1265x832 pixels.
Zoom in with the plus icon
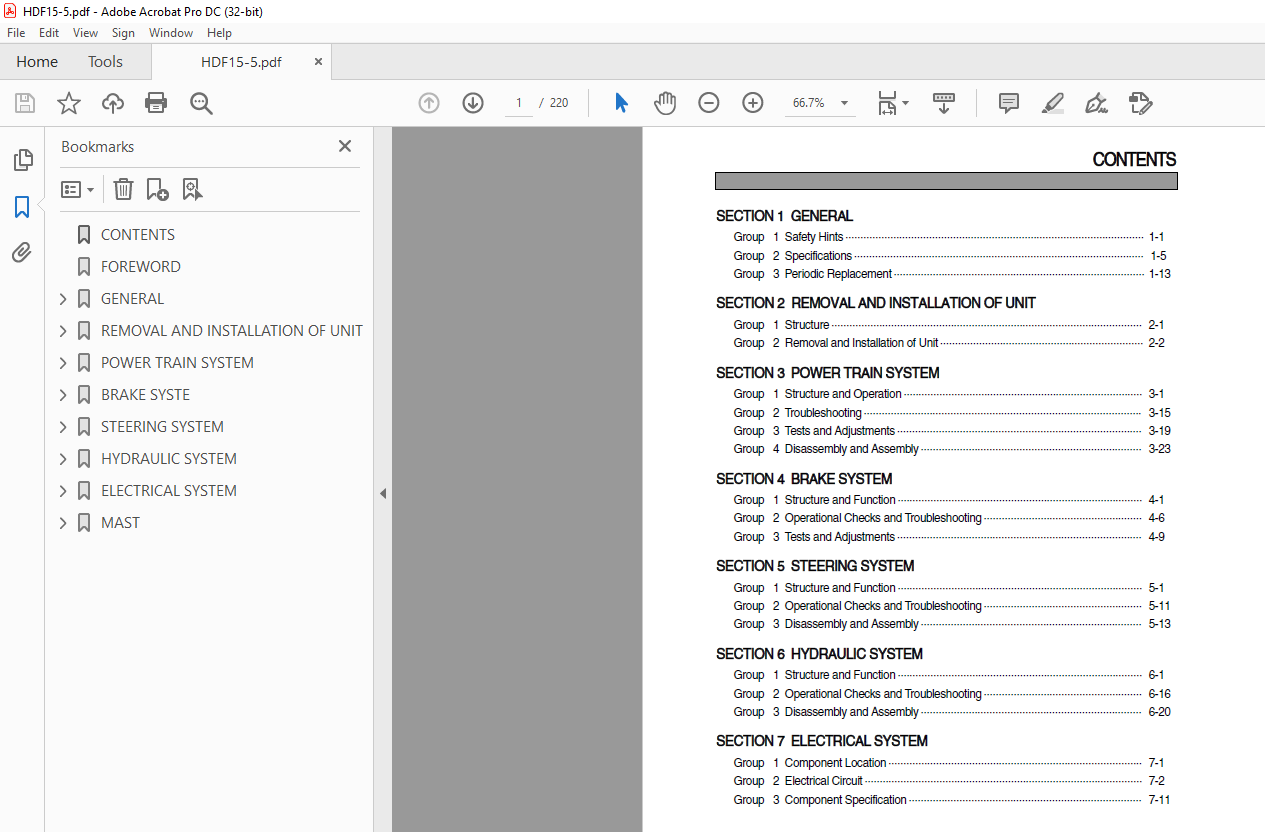(753, 103)
